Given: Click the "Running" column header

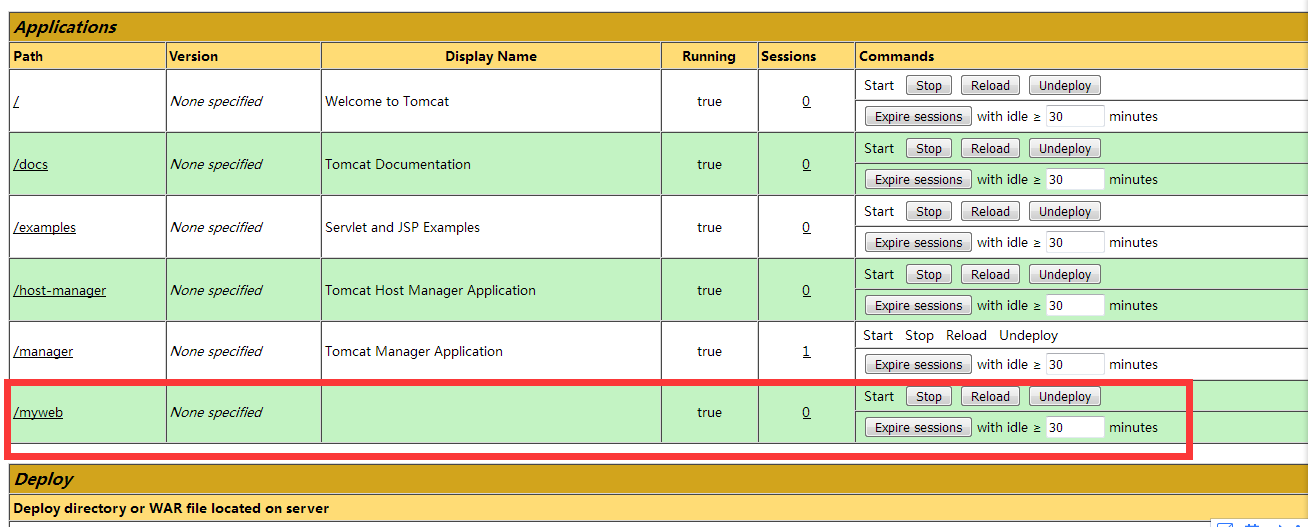Looking at the screenshot, I should coord(709,56).
